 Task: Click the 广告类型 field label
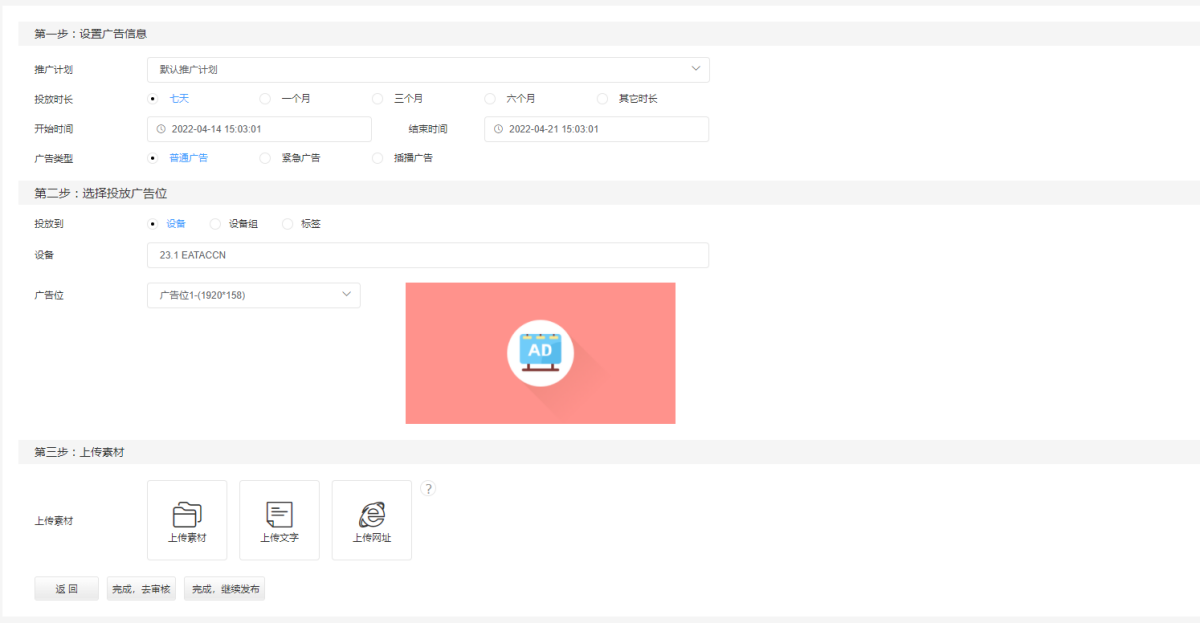pyautogui.click(x=54, y=158)
